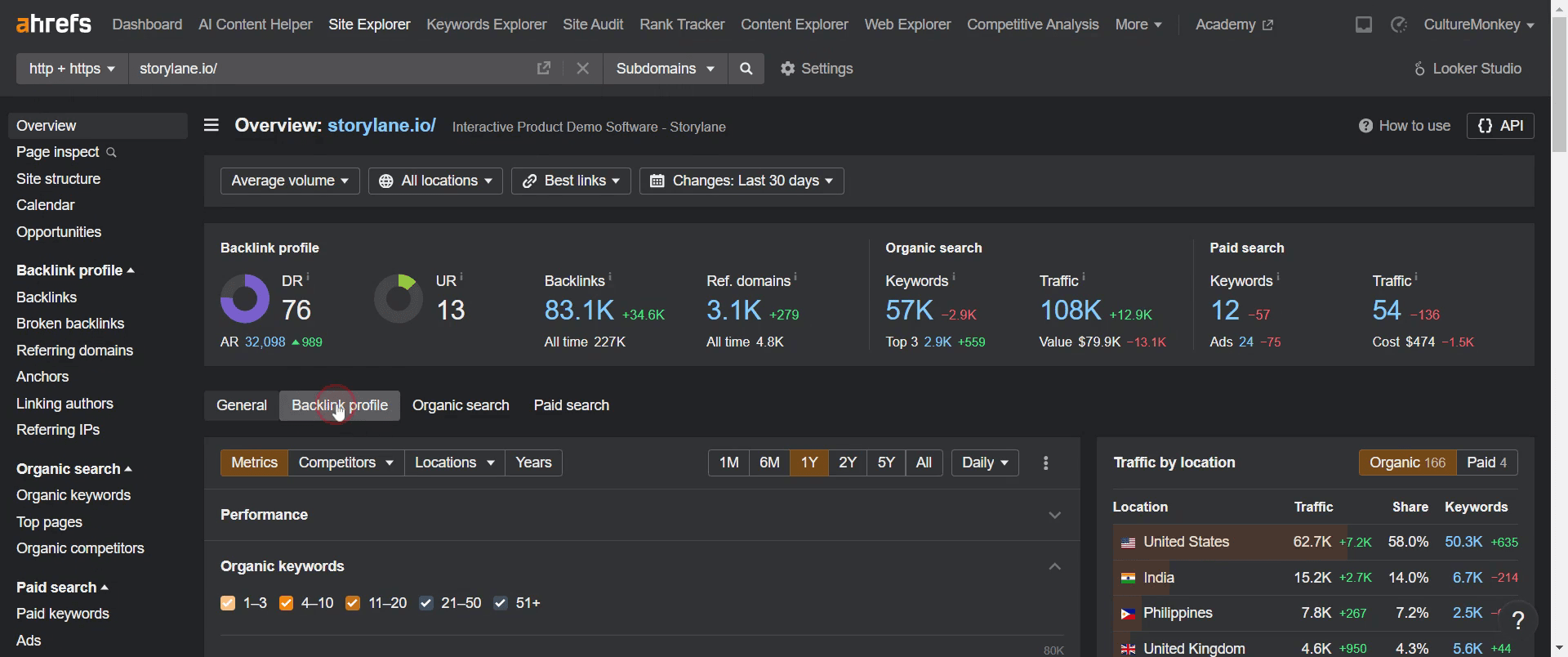The image size is (1568, 657).
Task: Open the CultureMonkey account menu
Action: [1479, 25]
